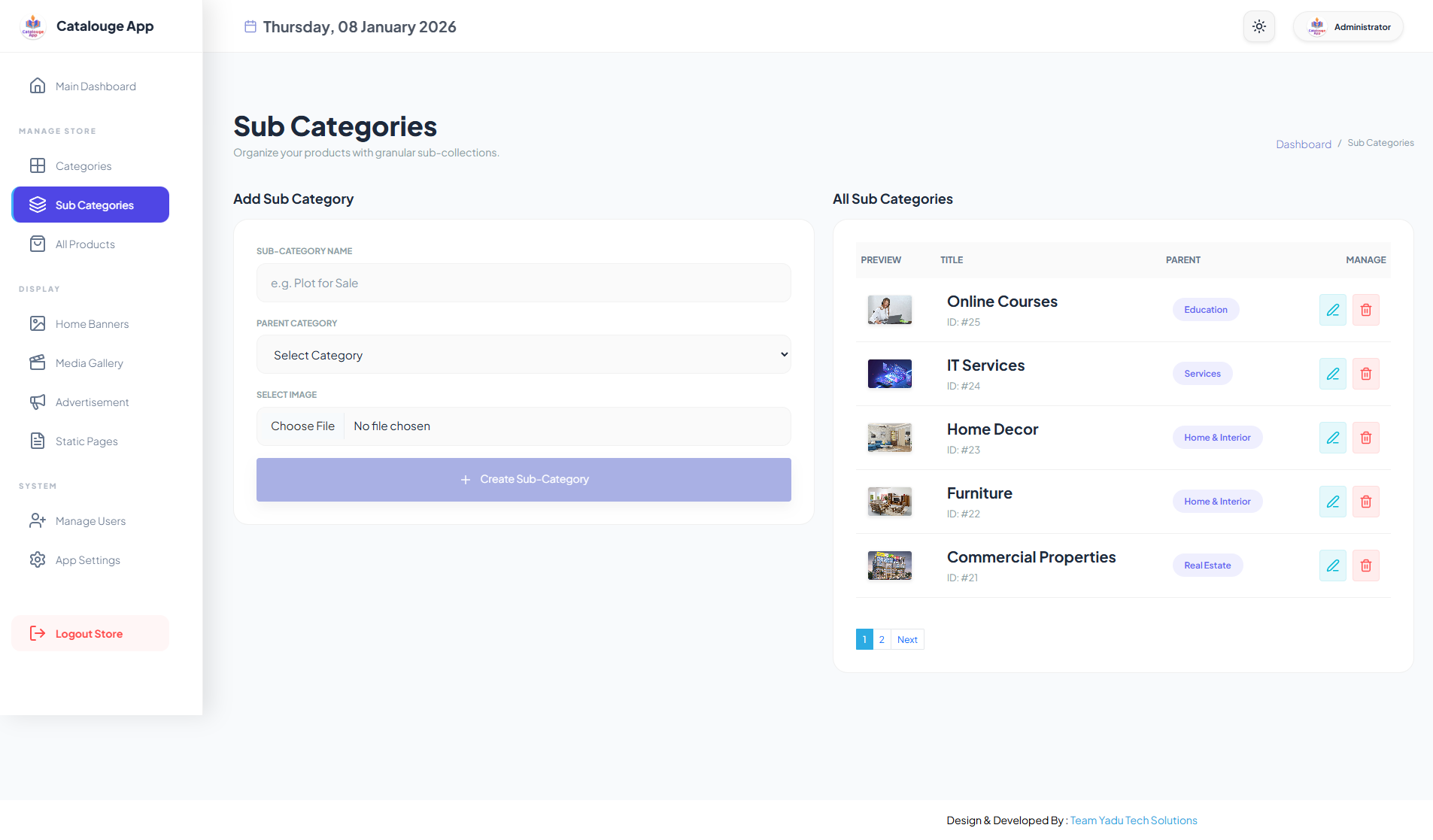Click the Media Gallery clapperboard icon

(38, 362)
